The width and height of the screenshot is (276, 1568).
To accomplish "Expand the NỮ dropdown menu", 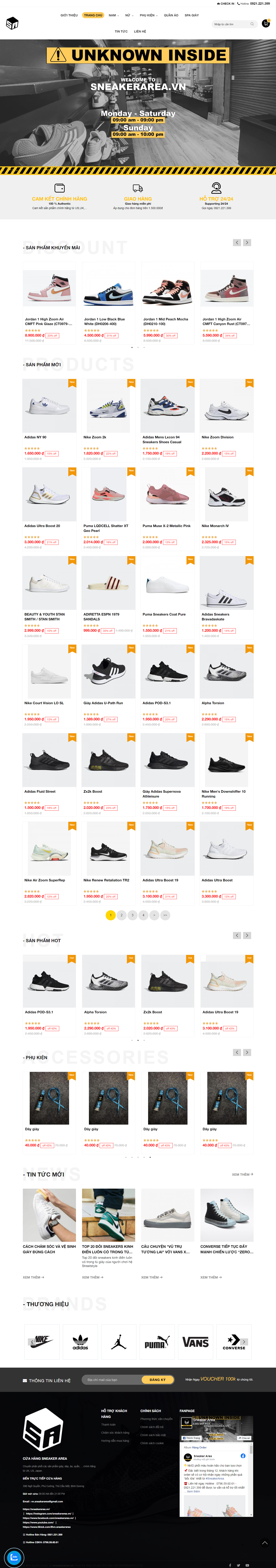I will [x=129, y=15].
